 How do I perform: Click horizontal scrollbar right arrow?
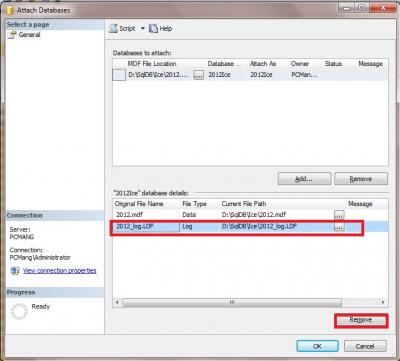tap(383, 302)
